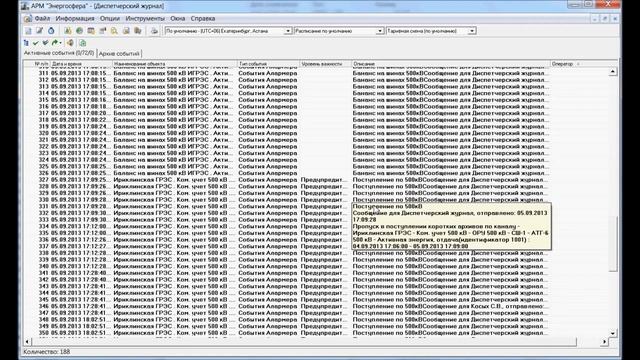Open the Файл menu
This screenshot has height=360, width=640.
click(42, 19)
